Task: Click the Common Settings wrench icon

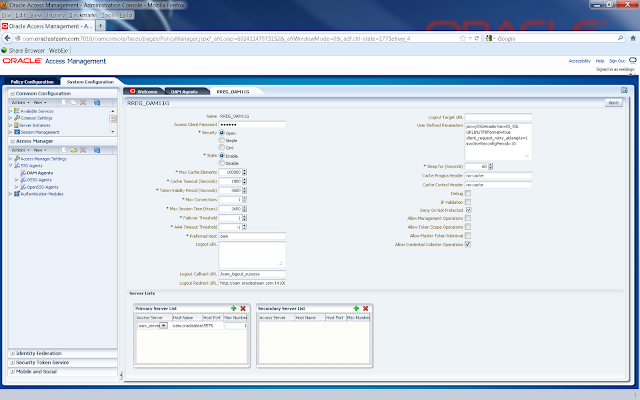Action: tap(17, 118)
